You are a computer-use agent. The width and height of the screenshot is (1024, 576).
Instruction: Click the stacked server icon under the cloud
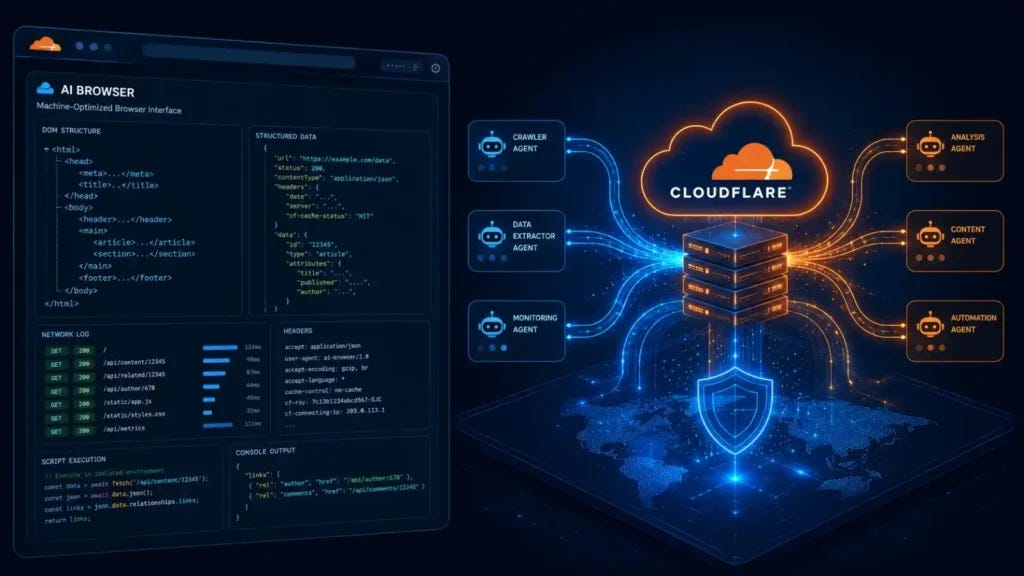coord(735,274)
